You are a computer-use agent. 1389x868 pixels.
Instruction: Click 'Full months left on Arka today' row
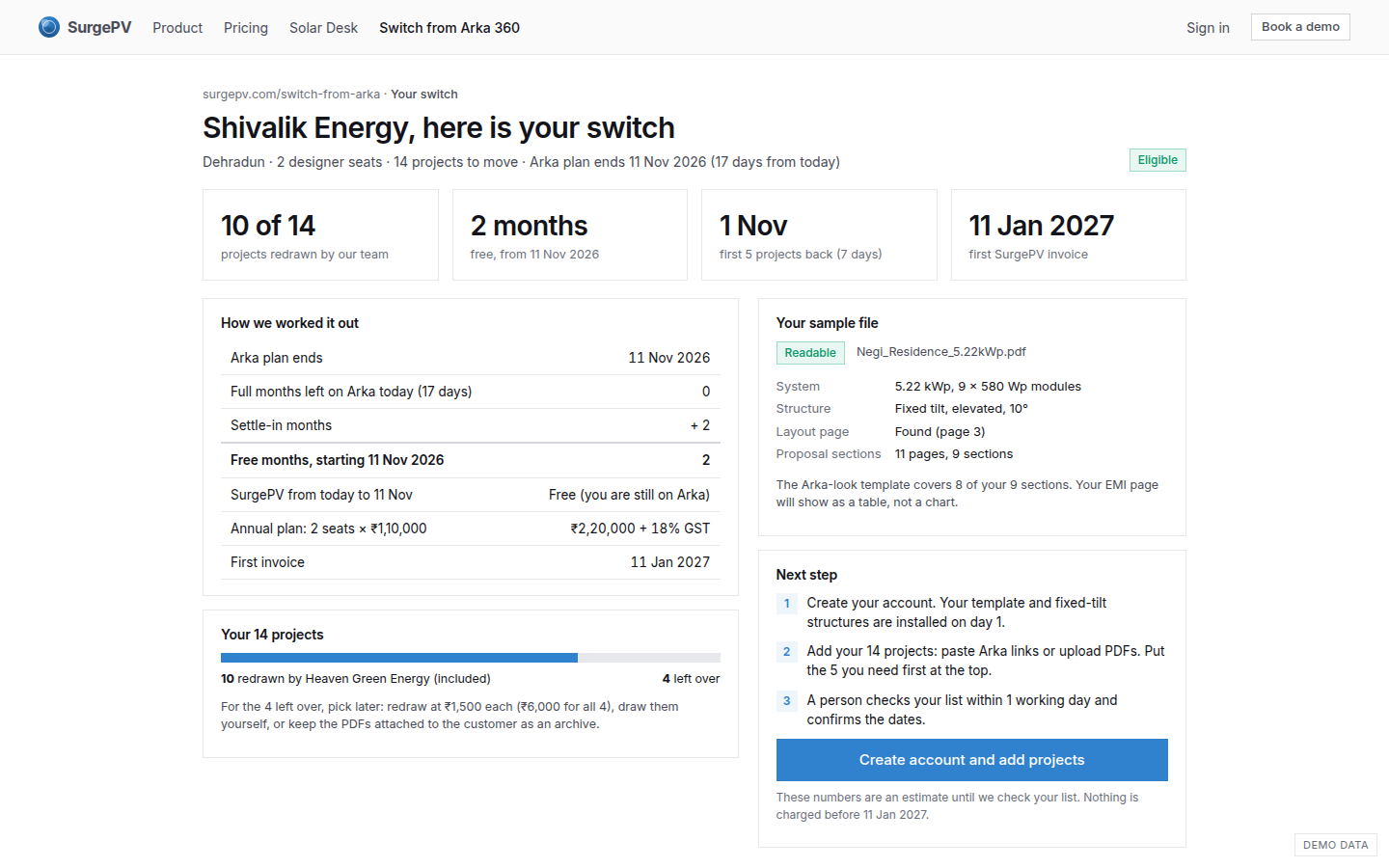(471, 392)
